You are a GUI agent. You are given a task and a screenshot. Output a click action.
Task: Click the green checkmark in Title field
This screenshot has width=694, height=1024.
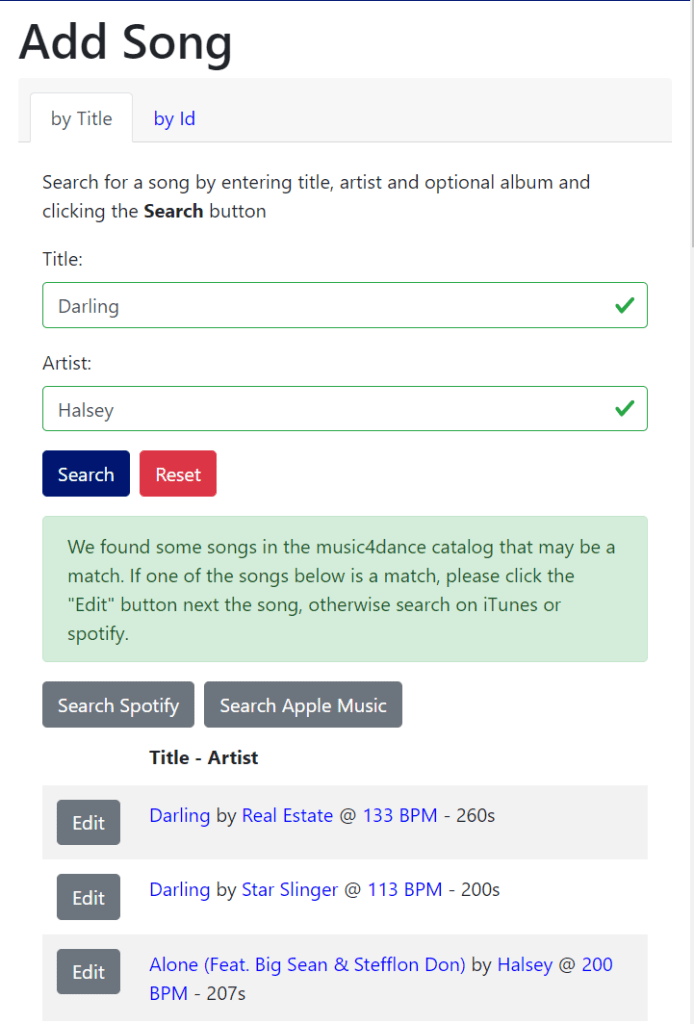(625, 306)
